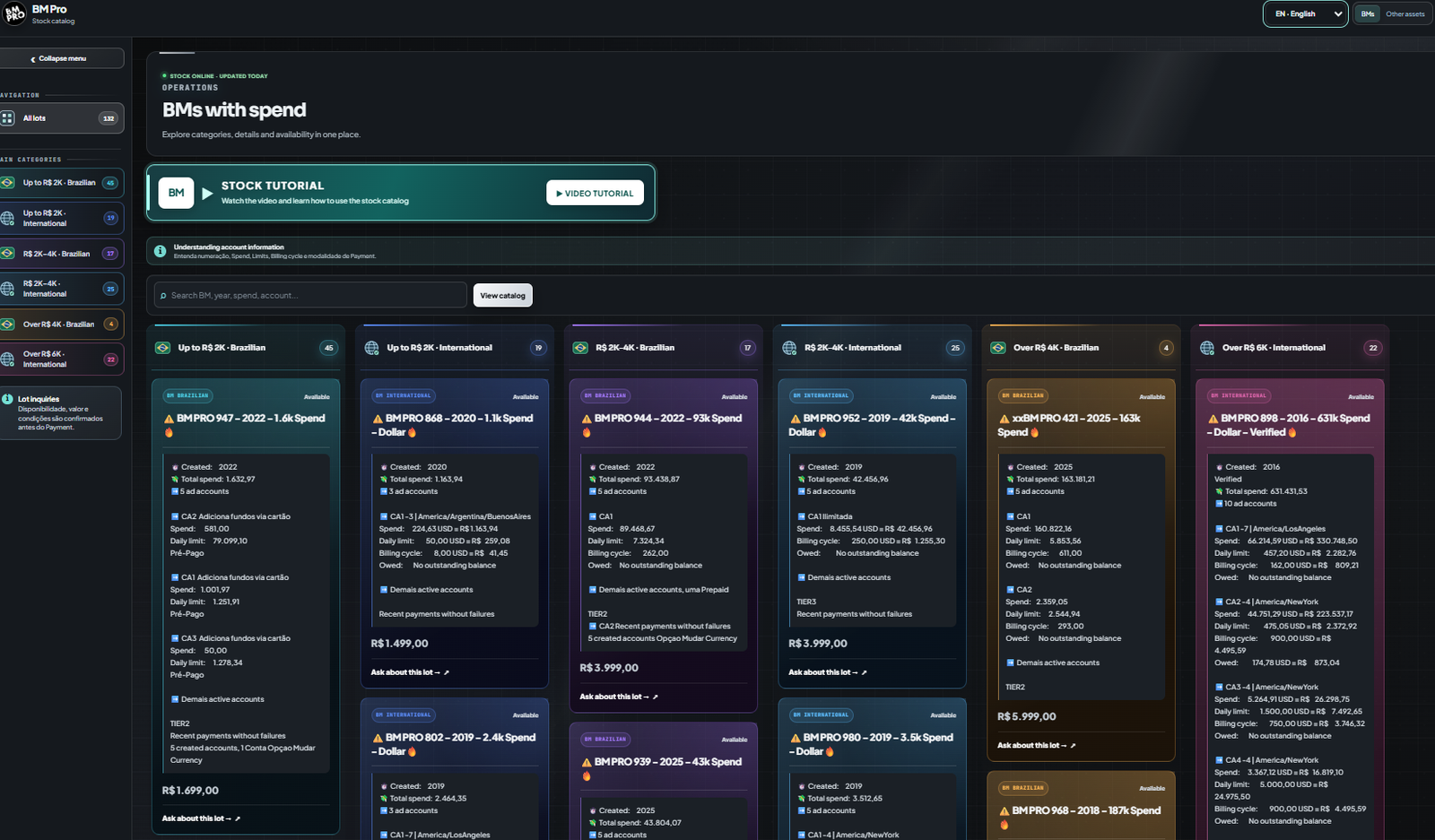The width and height of the screenshot is (1435, 840).
Task: Click the Brazil flag in Up to R$ 2K Brazilian column header
Action: point(163,348)
